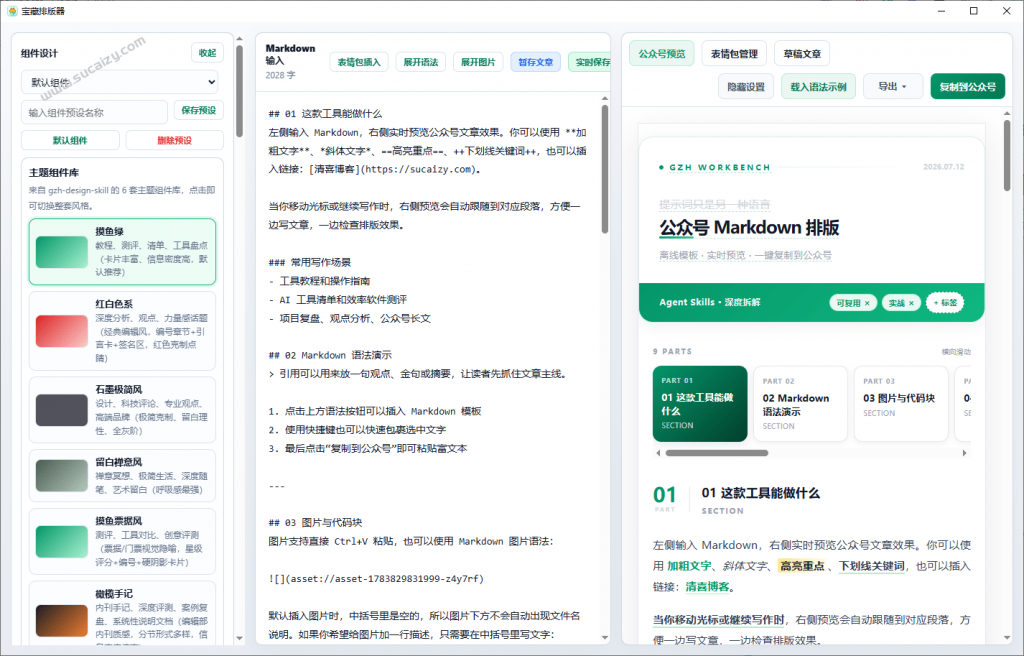This screenshot has width=1024, height=656.
Task: Click the red 删除预设 button
Action: (x=174, y=140)
